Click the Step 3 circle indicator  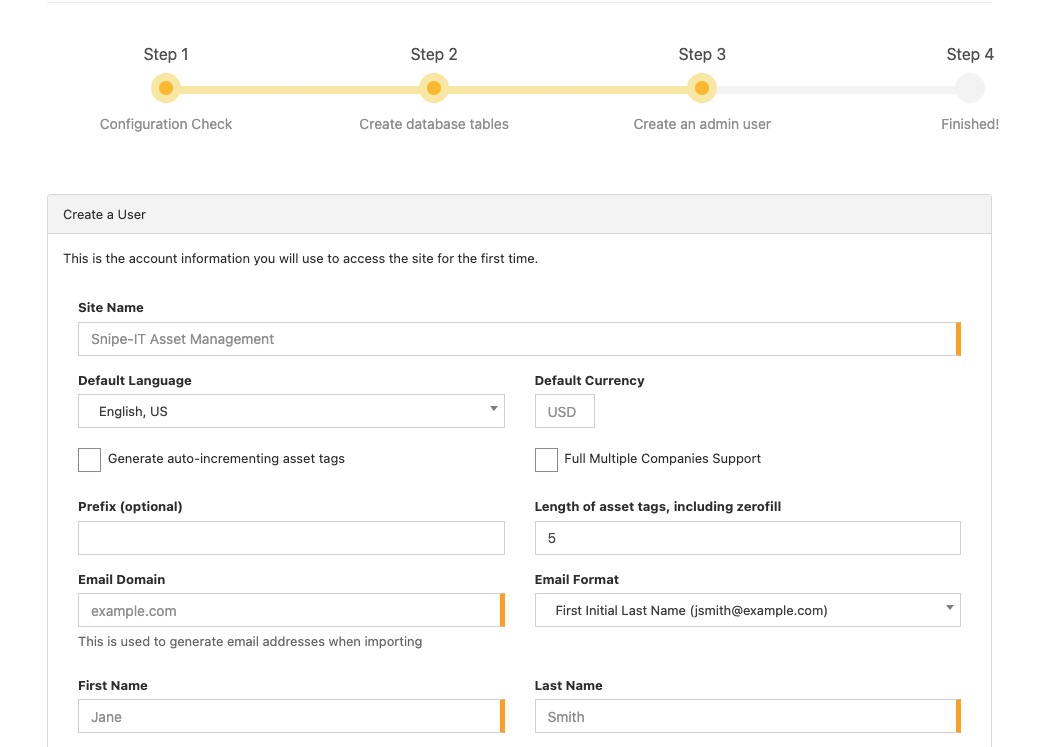point(702,88)
